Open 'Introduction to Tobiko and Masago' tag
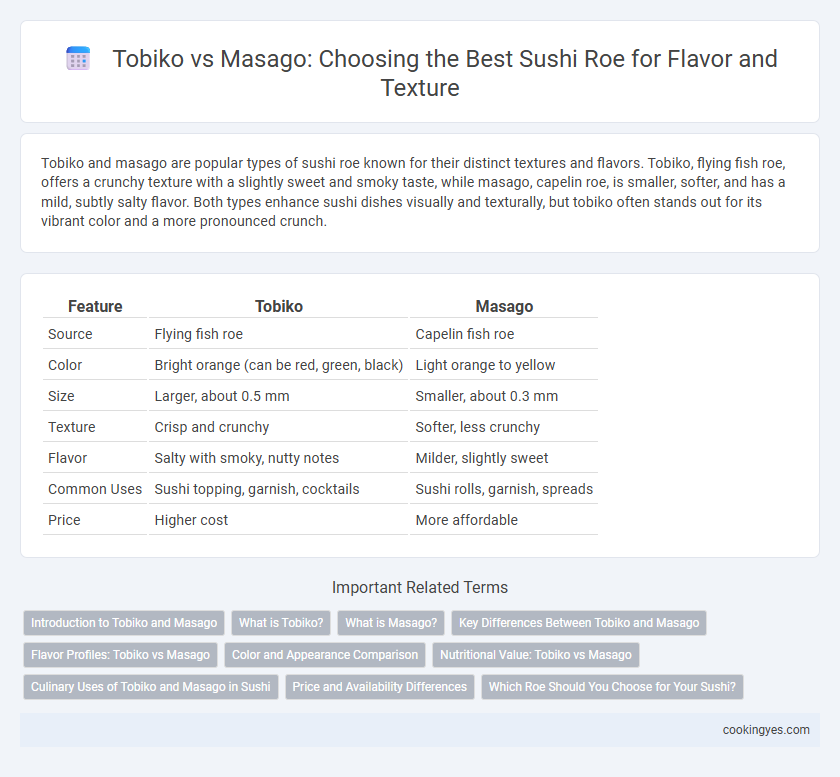 pos(124,623)
